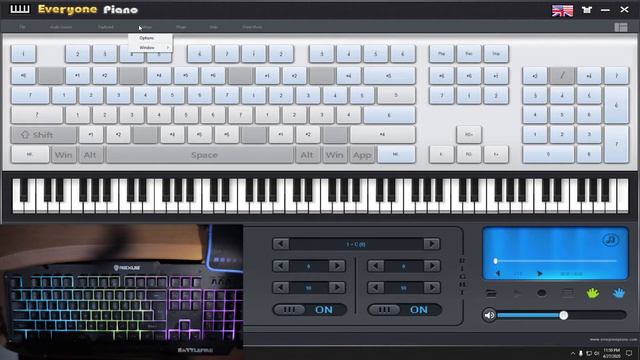Toggle the blue right-hand icon
640x360 pixels.
pyautogui.click(x=619, y=293)
